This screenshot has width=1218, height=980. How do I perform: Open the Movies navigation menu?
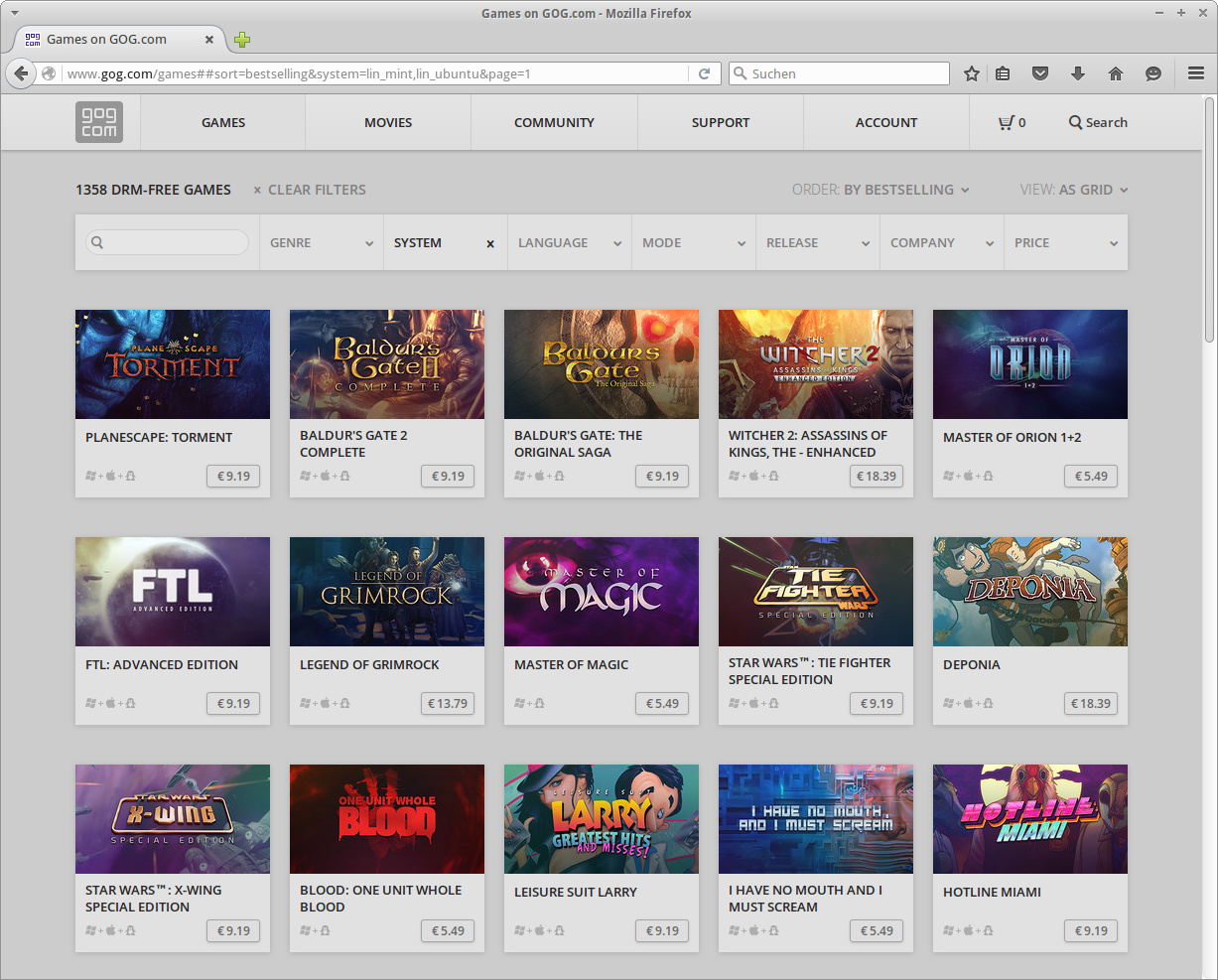tap(388, 122)
